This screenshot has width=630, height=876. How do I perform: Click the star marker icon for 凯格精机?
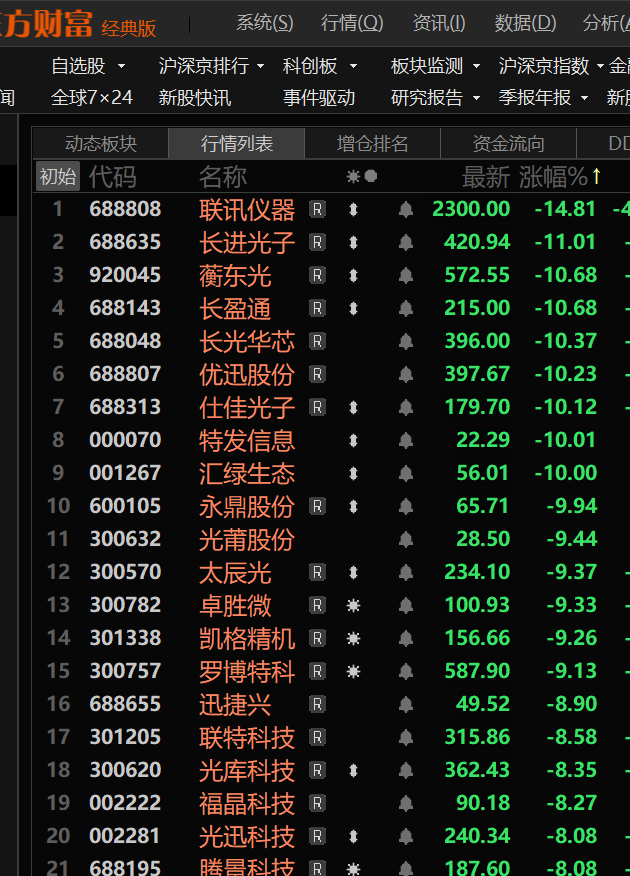(353, 638)
